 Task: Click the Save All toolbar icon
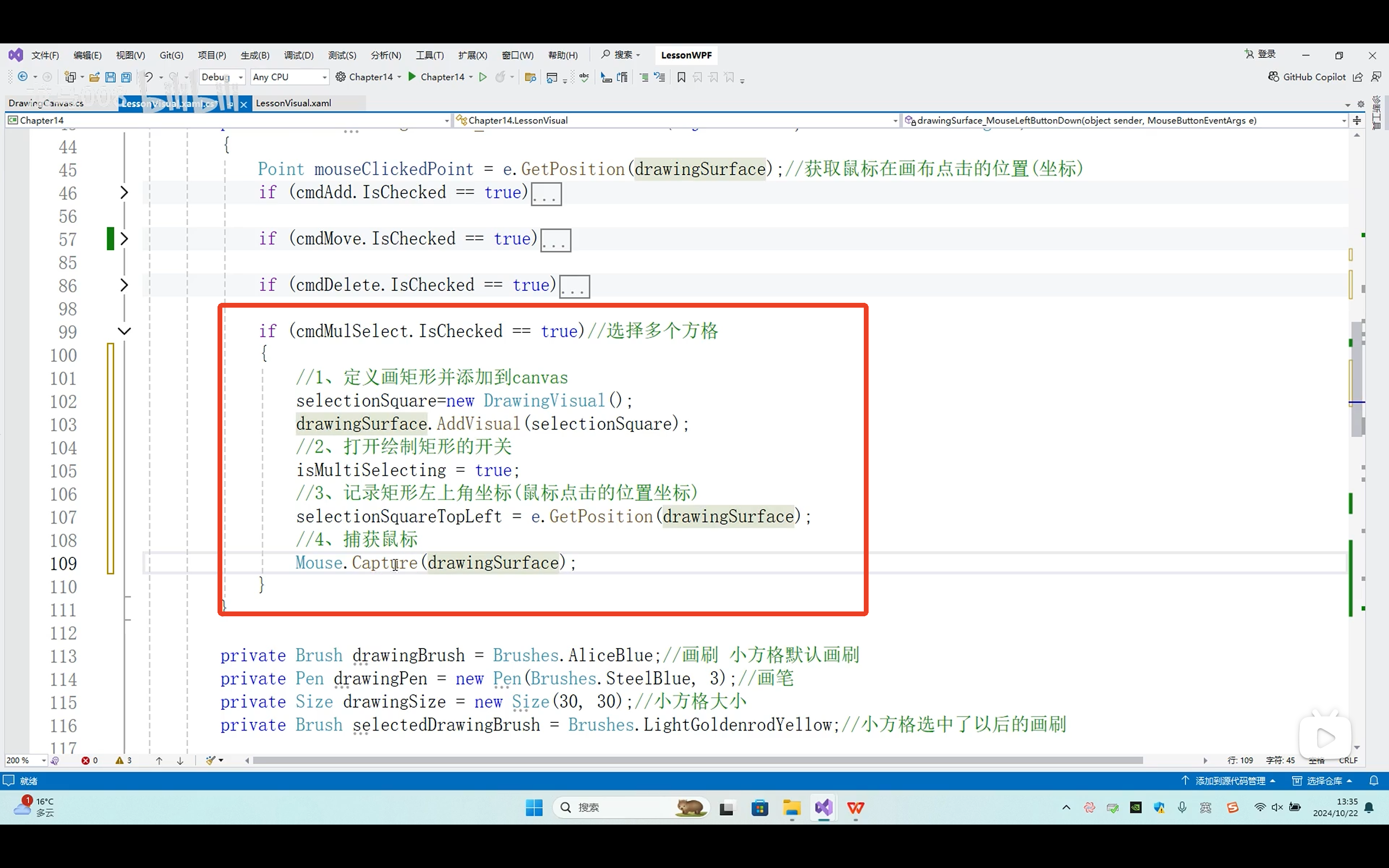[x=126, y=77]
